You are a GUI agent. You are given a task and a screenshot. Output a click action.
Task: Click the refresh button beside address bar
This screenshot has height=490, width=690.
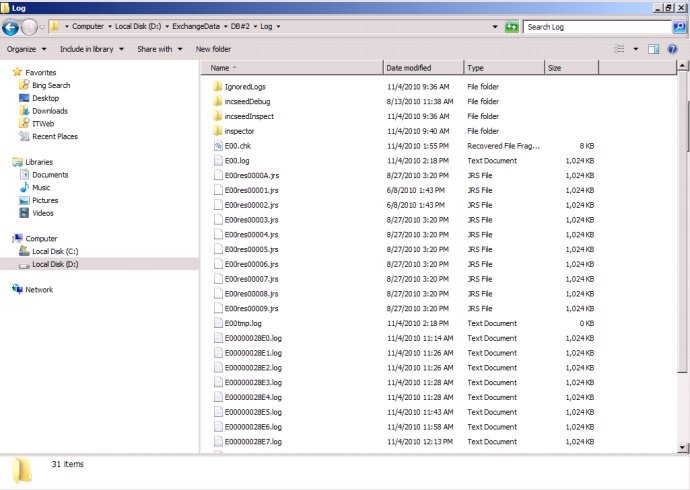(x=512, y=27)
